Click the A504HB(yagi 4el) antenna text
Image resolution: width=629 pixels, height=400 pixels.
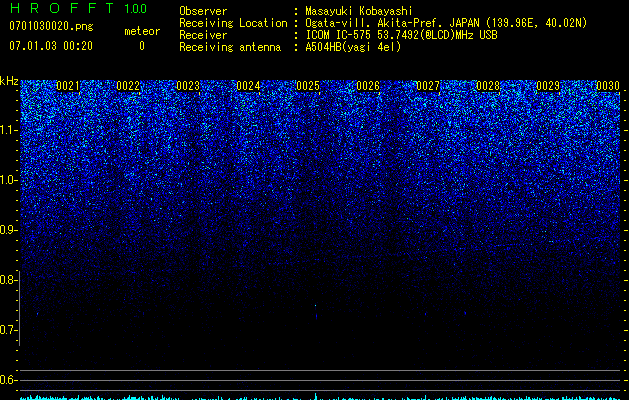pos(353,47)
